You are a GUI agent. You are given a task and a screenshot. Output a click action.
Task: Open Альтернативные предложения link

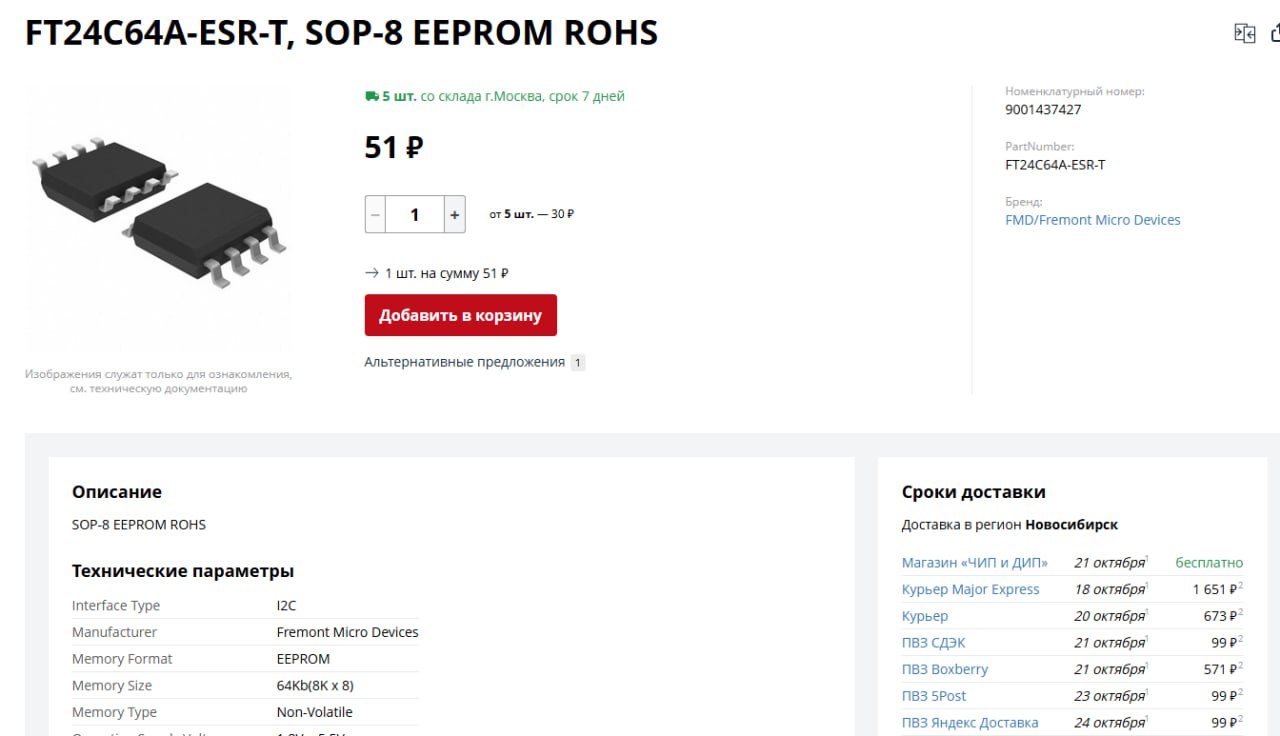(464, 362)
